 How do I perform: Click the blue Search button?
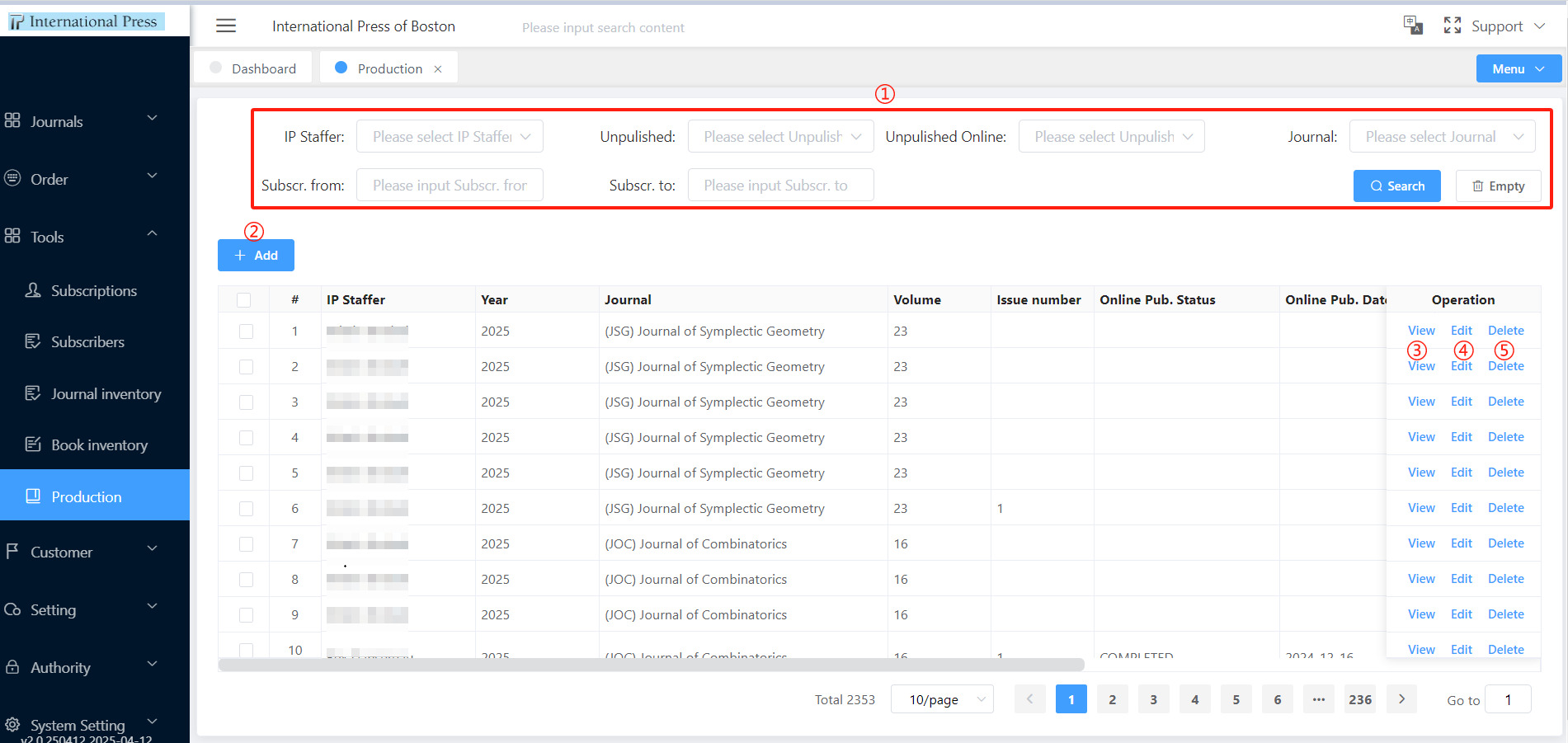[1396, 186]
